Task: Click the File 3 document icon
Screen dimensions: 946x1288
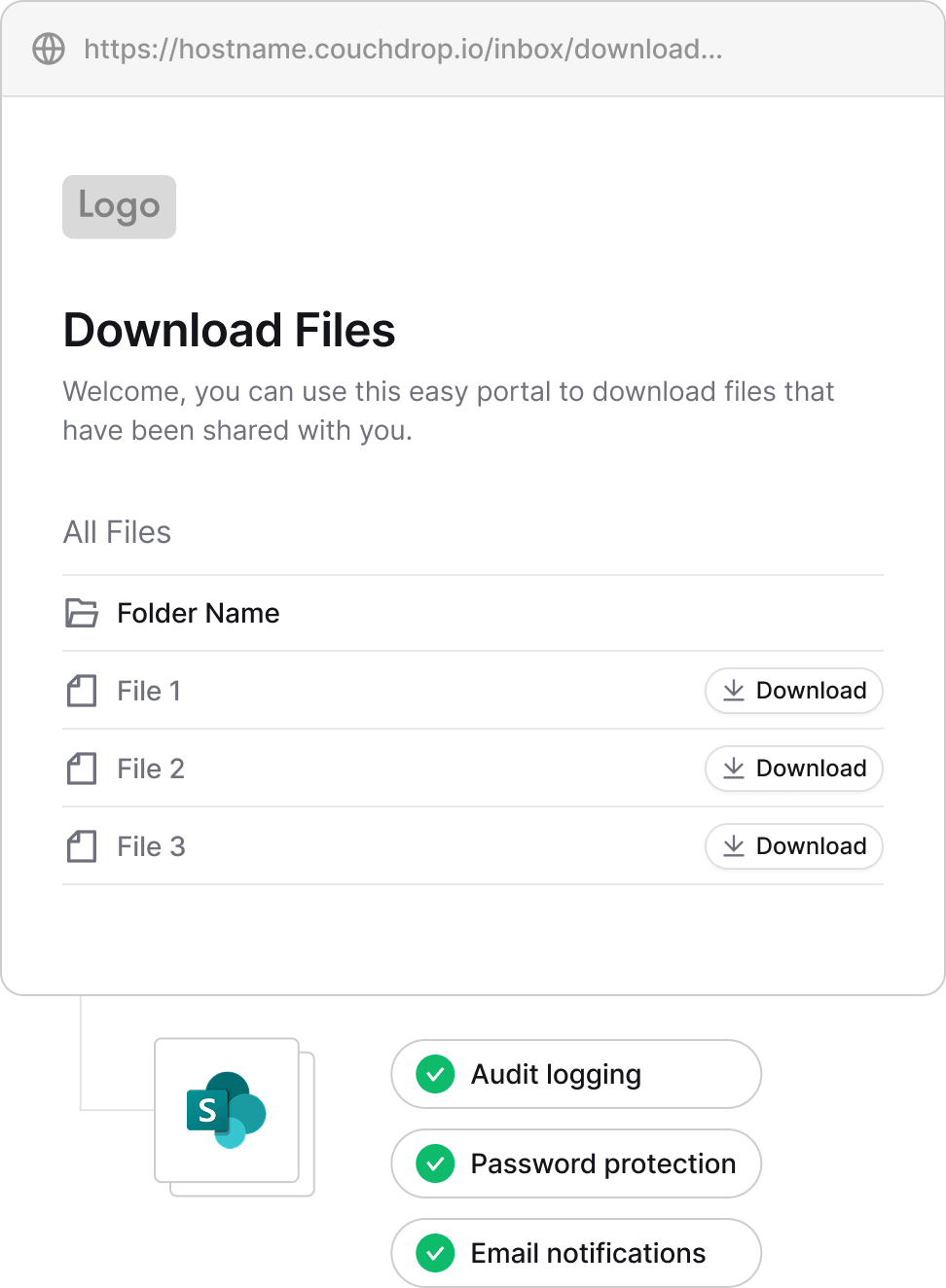Action: tap(82, 846)
